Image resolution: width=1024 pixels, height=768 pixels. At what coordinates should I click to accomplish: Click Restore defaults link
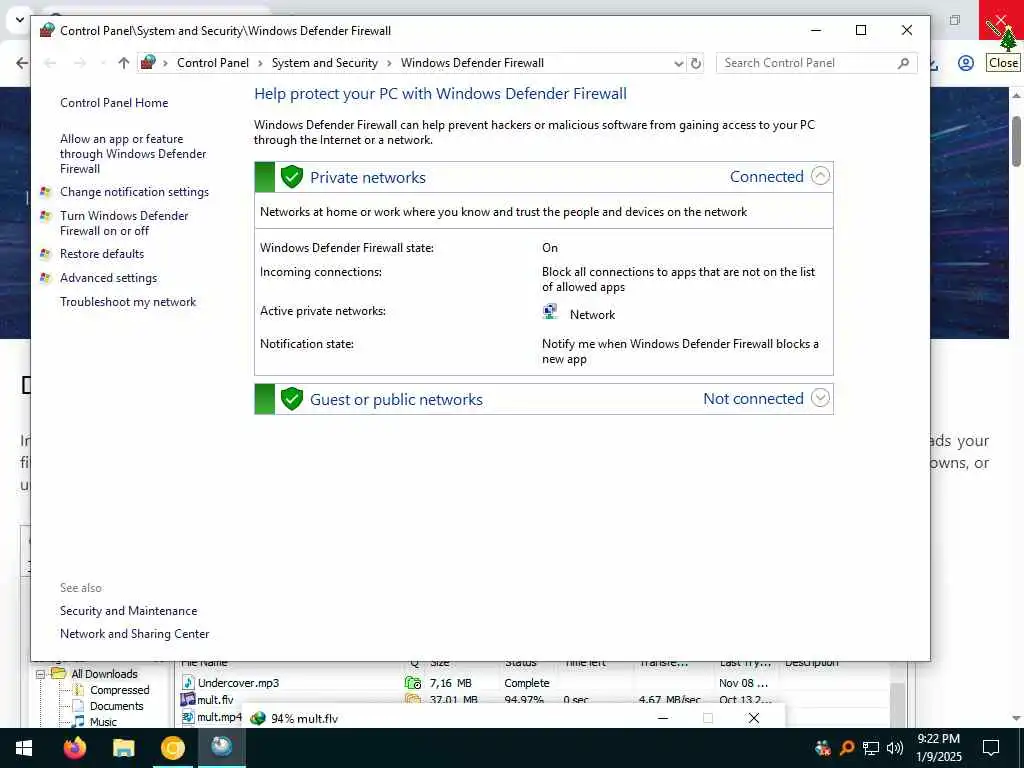coord(102,254)
